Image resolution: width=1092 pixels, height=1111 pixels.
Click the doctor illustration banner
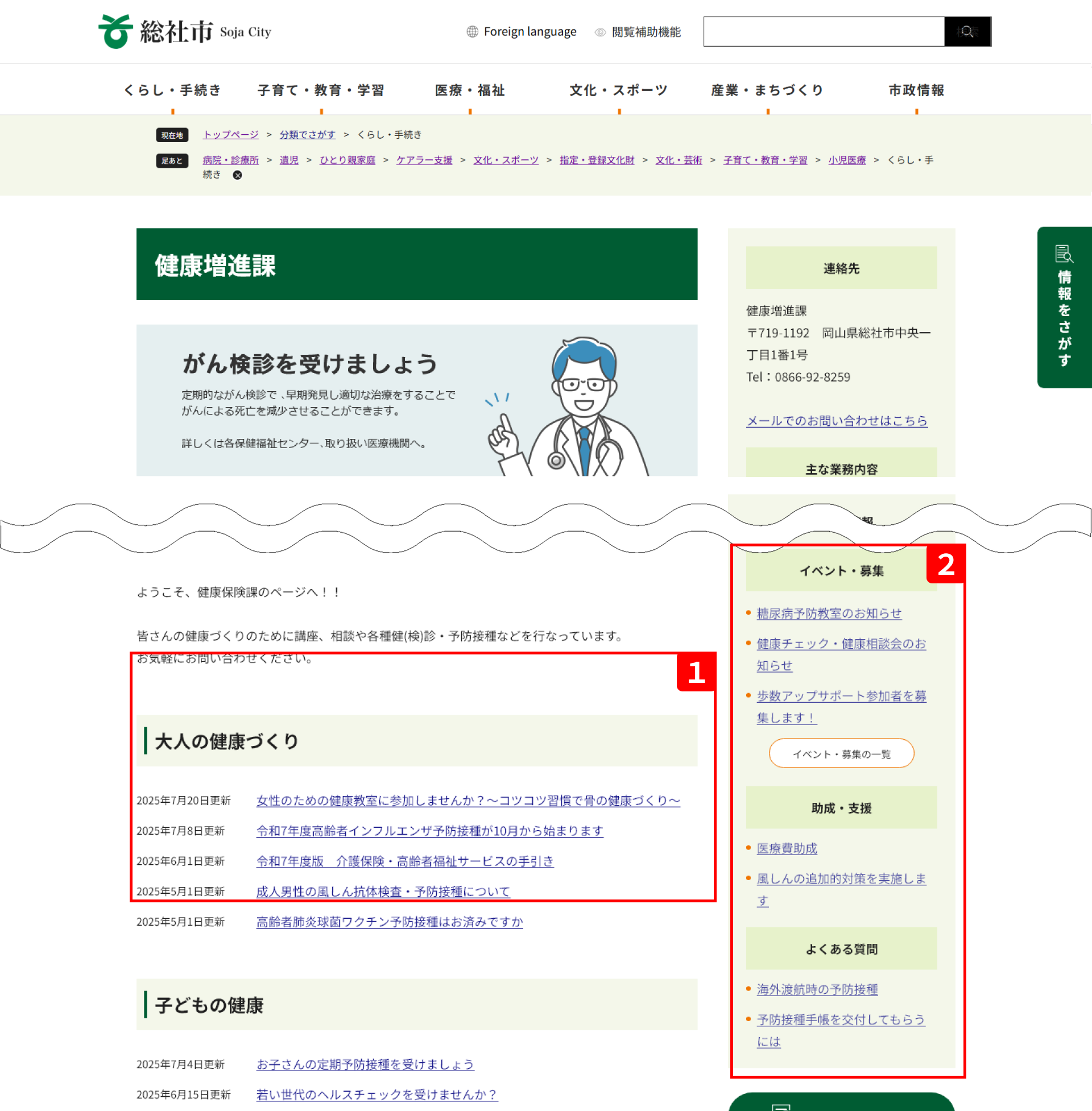tap(416, 400)
